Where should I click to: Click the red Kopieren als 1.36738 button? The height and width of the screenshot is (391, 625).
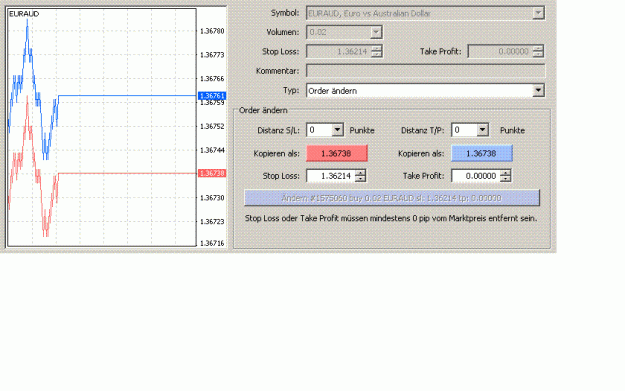pos(336,153)
